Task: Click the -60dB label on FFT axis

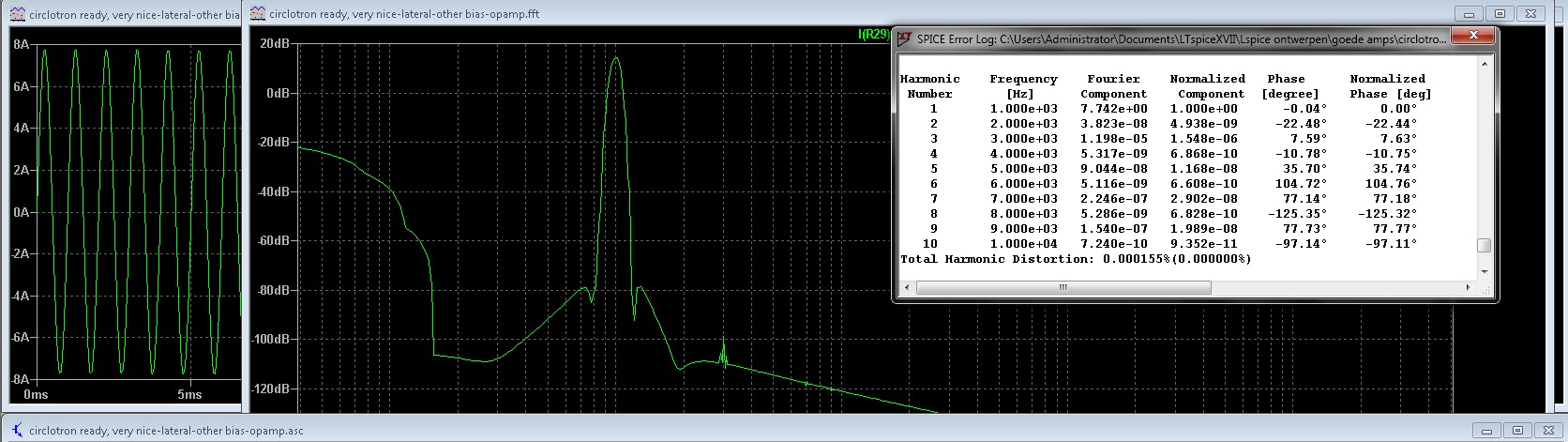Action: (x=272, y=241)
